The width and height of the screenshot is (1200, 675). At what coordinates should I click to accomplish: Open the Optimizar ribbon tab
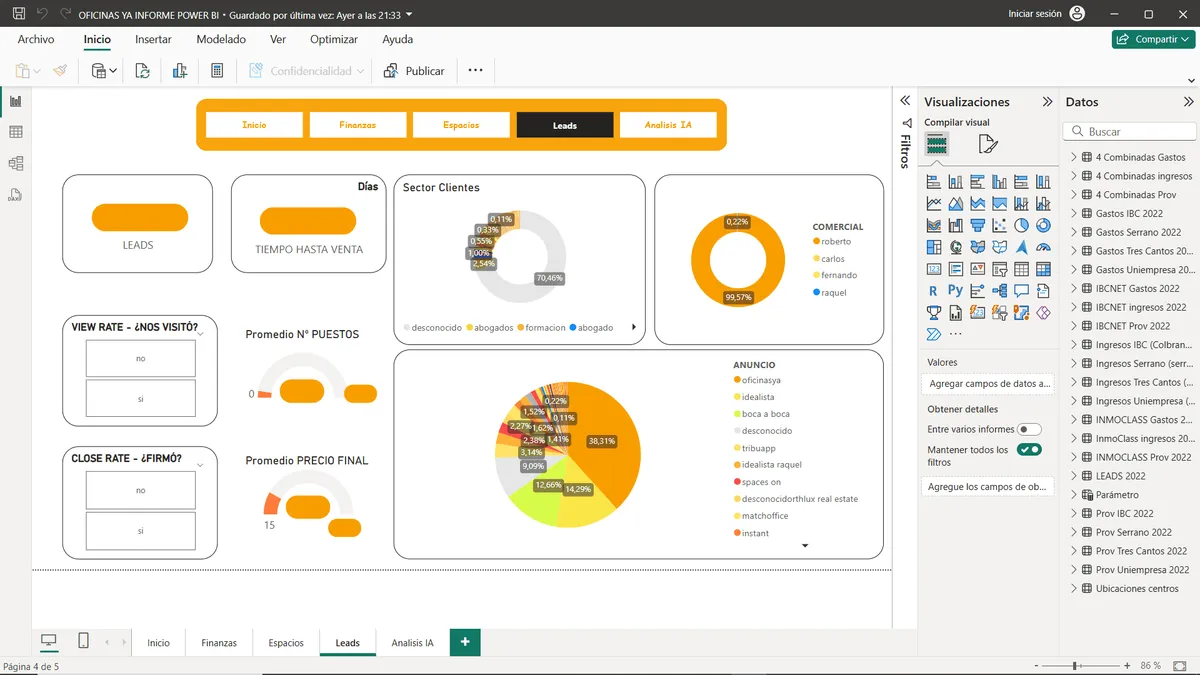334,39
